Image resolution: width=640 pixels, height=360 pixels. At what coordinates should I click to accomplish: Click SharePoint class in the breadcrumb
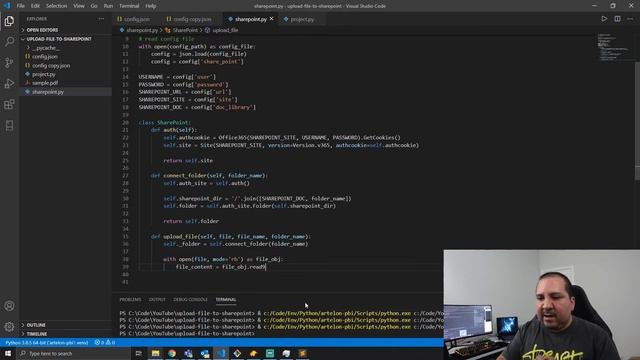(x=184, y=30)
